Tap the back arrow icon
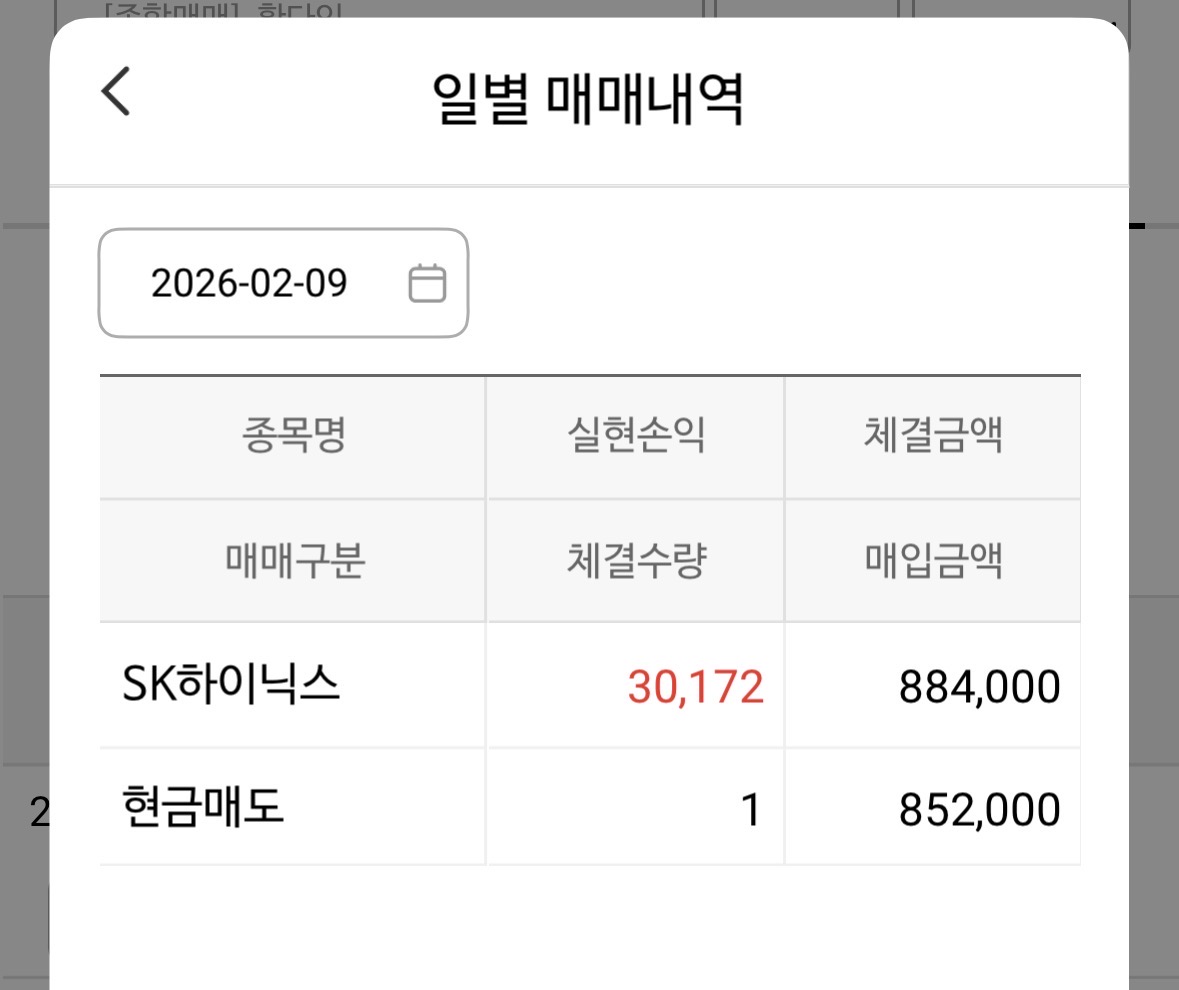 116,91
